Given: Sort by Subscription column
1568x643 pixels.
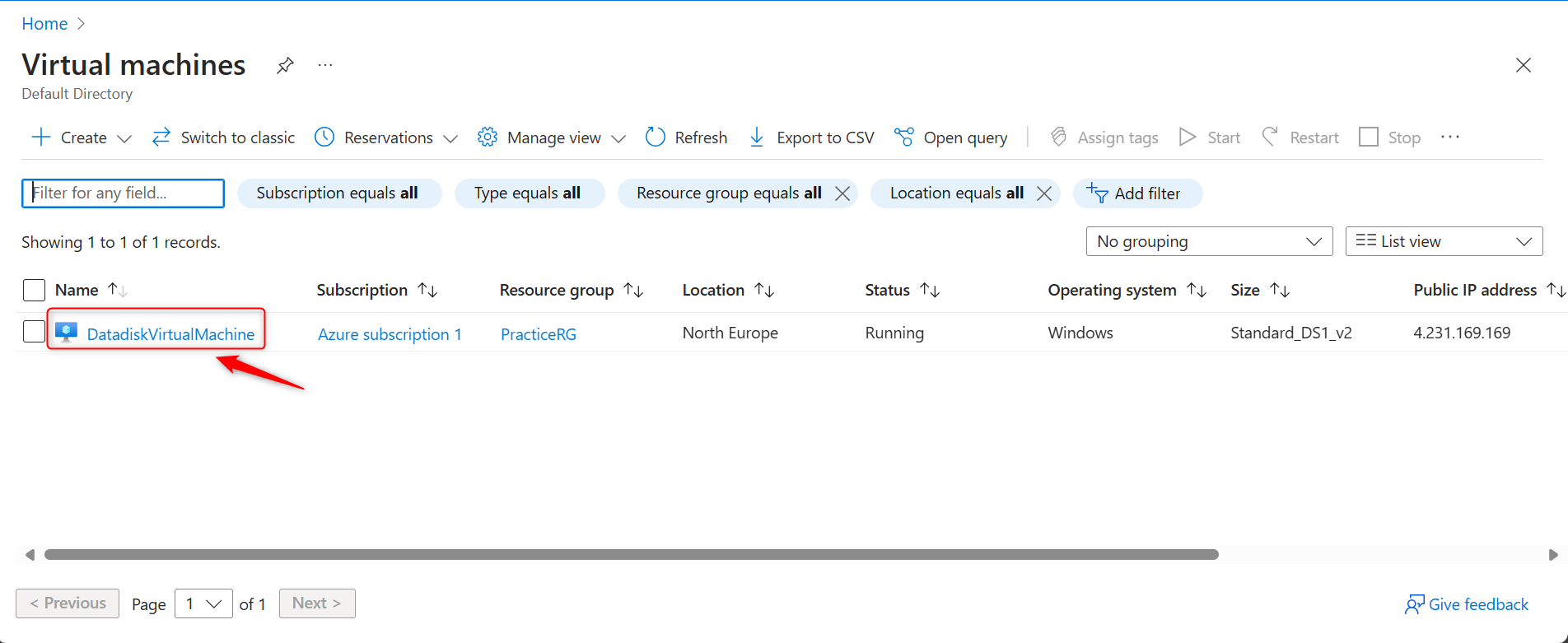Looking at the screenshot, I should tap(377, 290).
